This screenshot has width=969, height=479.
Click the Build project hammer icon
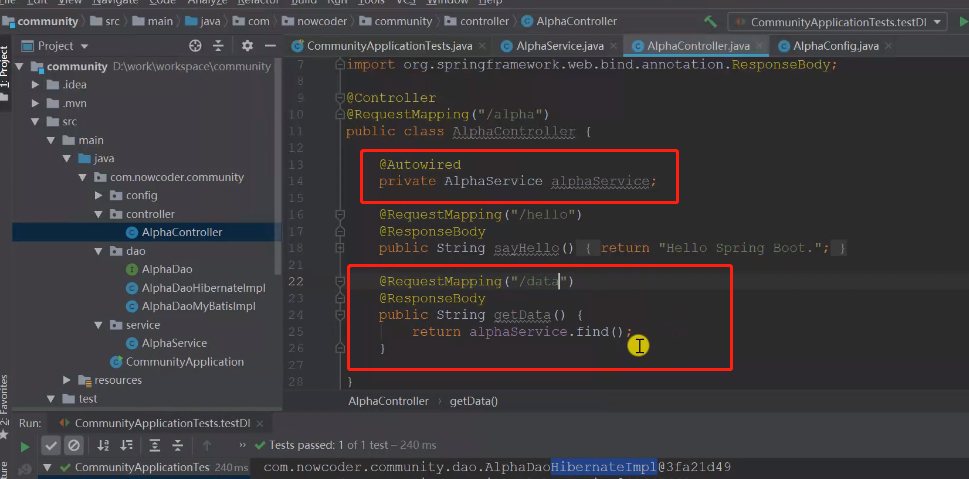coord(711,22)
